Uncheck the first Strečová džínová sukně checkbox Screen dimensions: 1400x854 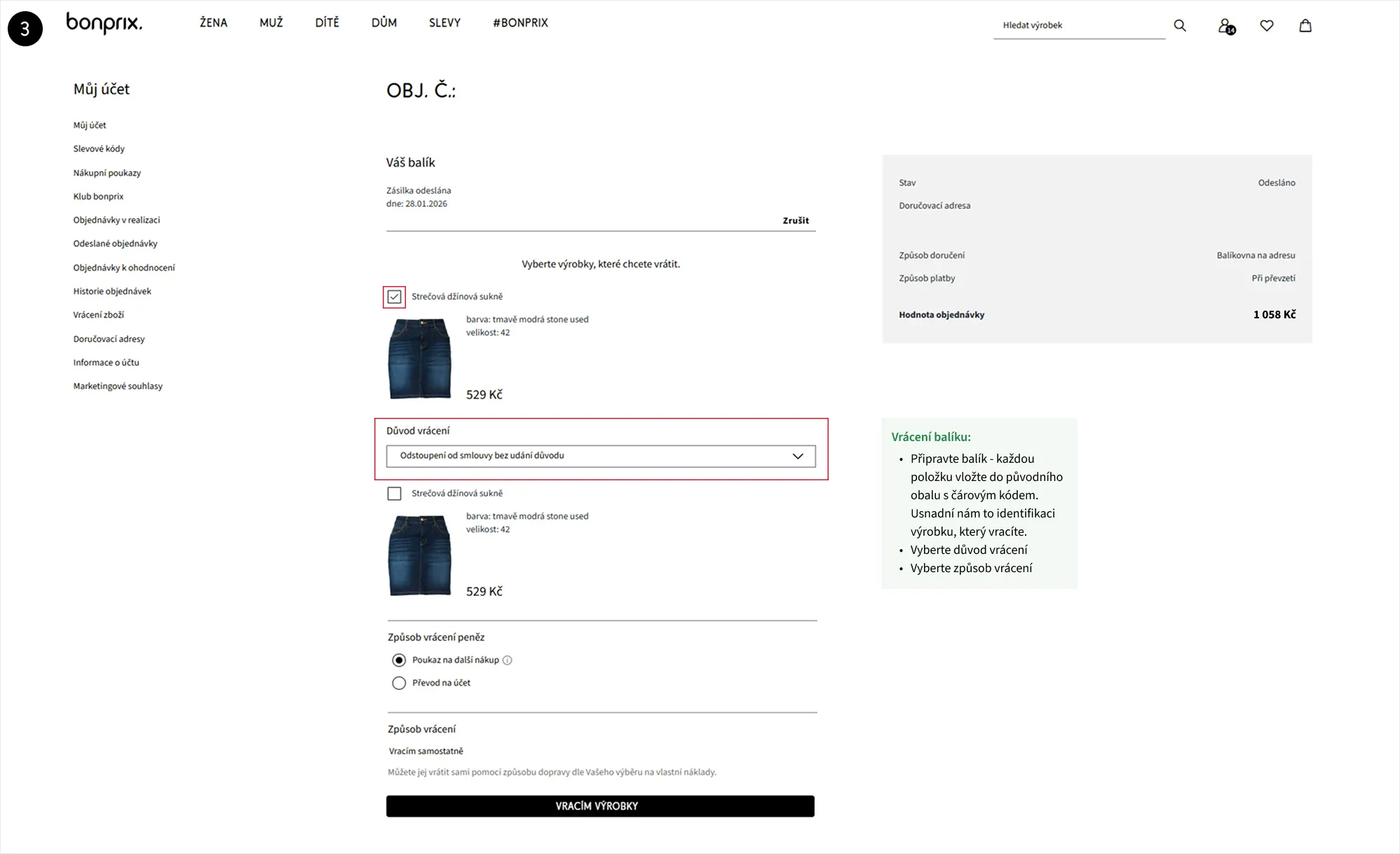[395, 297]
